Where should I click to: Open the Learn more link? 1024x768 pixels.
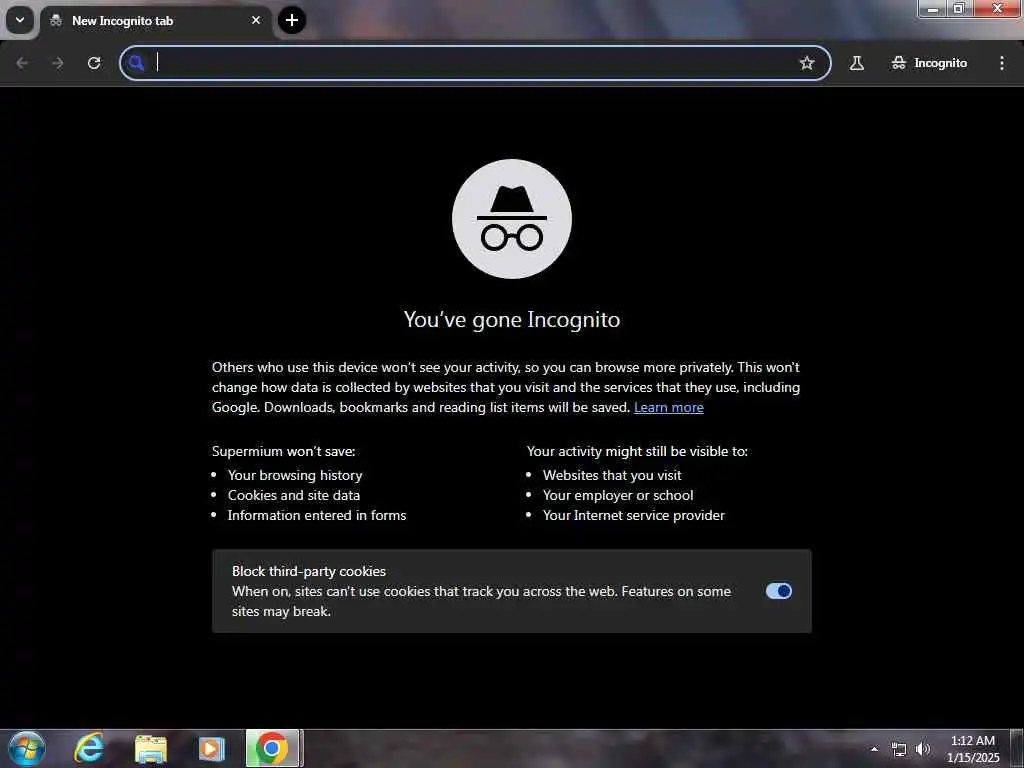(x=669, y=408)
